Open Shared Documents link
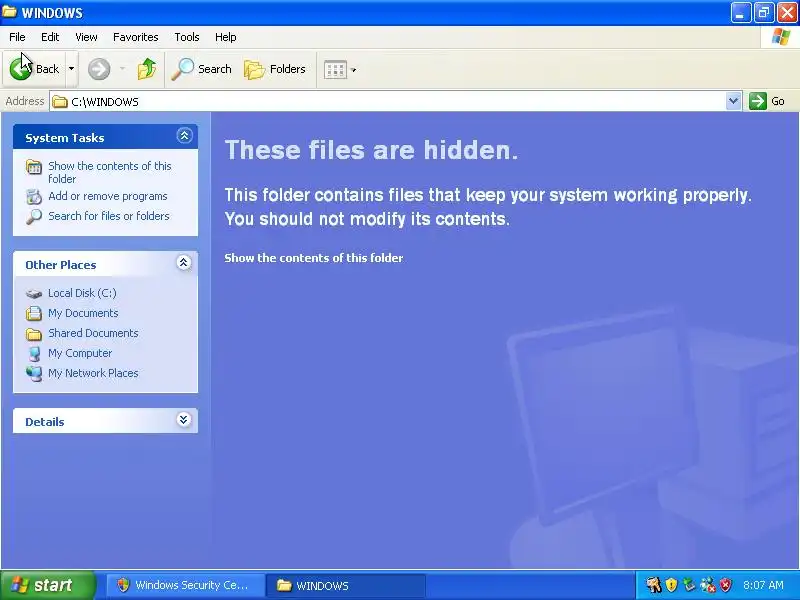Image resolution: width=800 pixels, height=600 pixels. pyautogui.click(x=93, y=333)
